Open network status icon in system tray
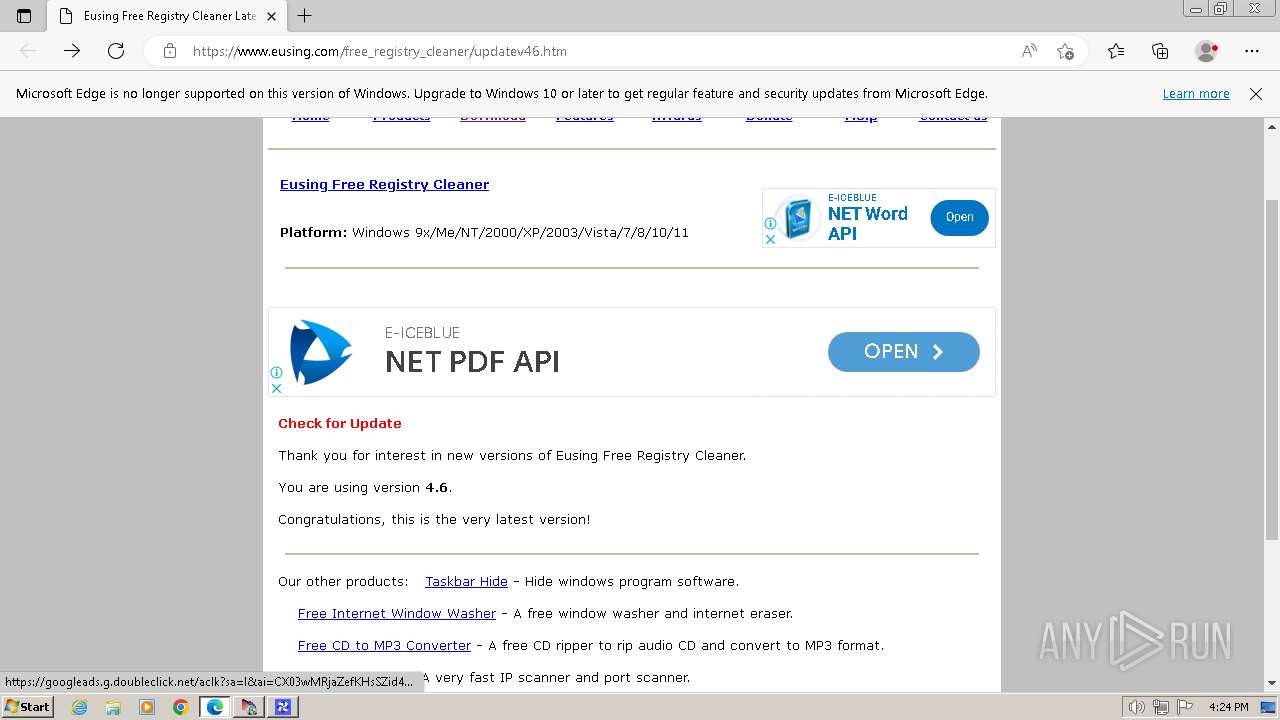 (x=1161, y=707)
